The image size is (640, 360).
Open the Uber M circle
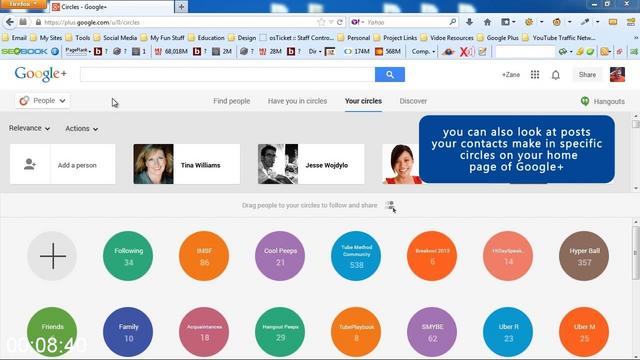click(x=584, y=332)
